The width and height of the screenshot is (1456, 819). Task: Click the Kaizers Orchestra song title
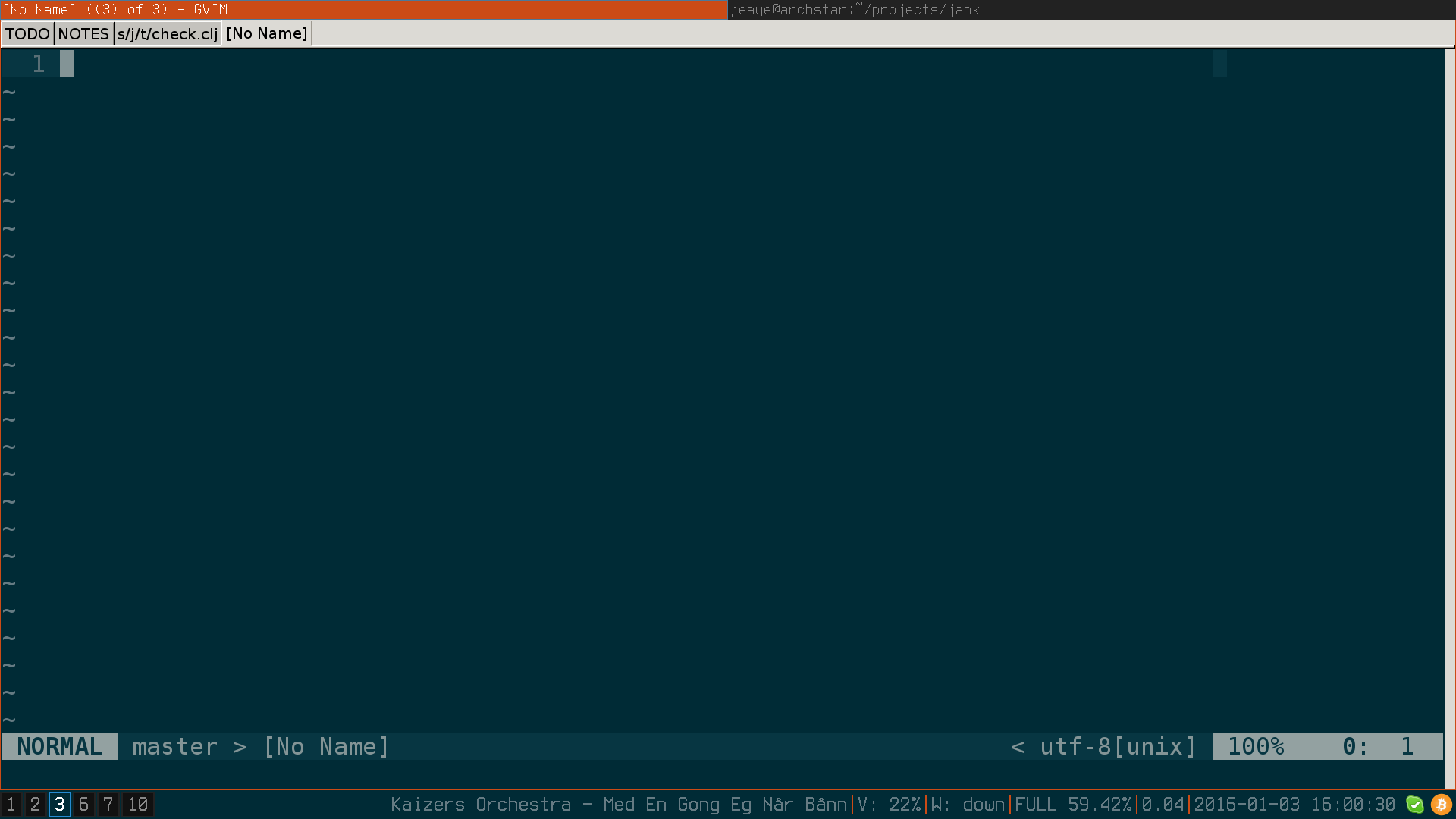pos(618,805)
